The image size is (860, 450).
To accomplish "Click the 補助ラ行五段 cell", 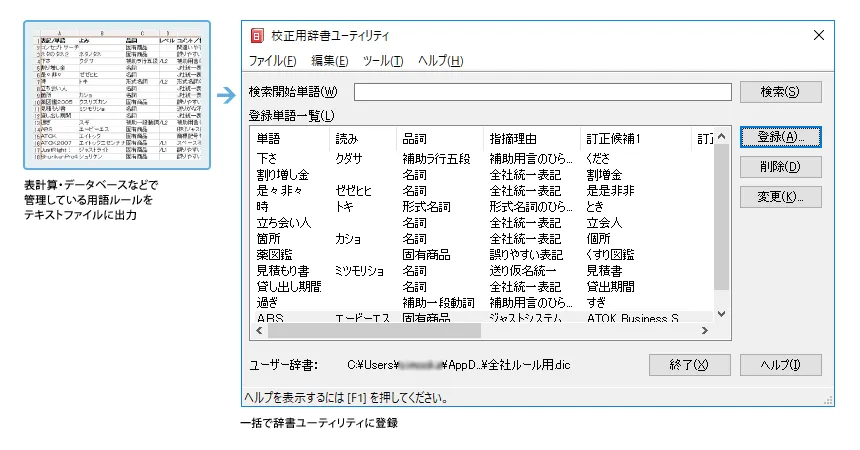I will pos(437,159).
